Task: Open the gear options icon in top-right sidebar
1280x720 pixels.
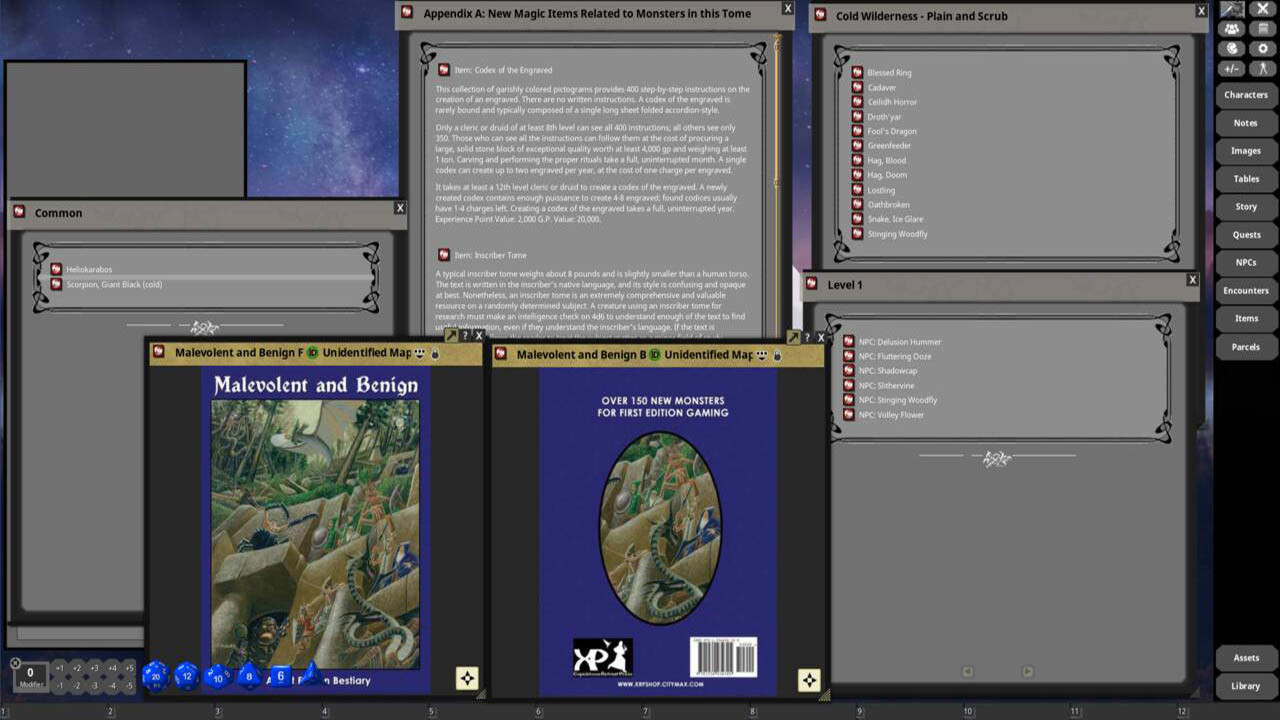Action: tap(1263, 48)
